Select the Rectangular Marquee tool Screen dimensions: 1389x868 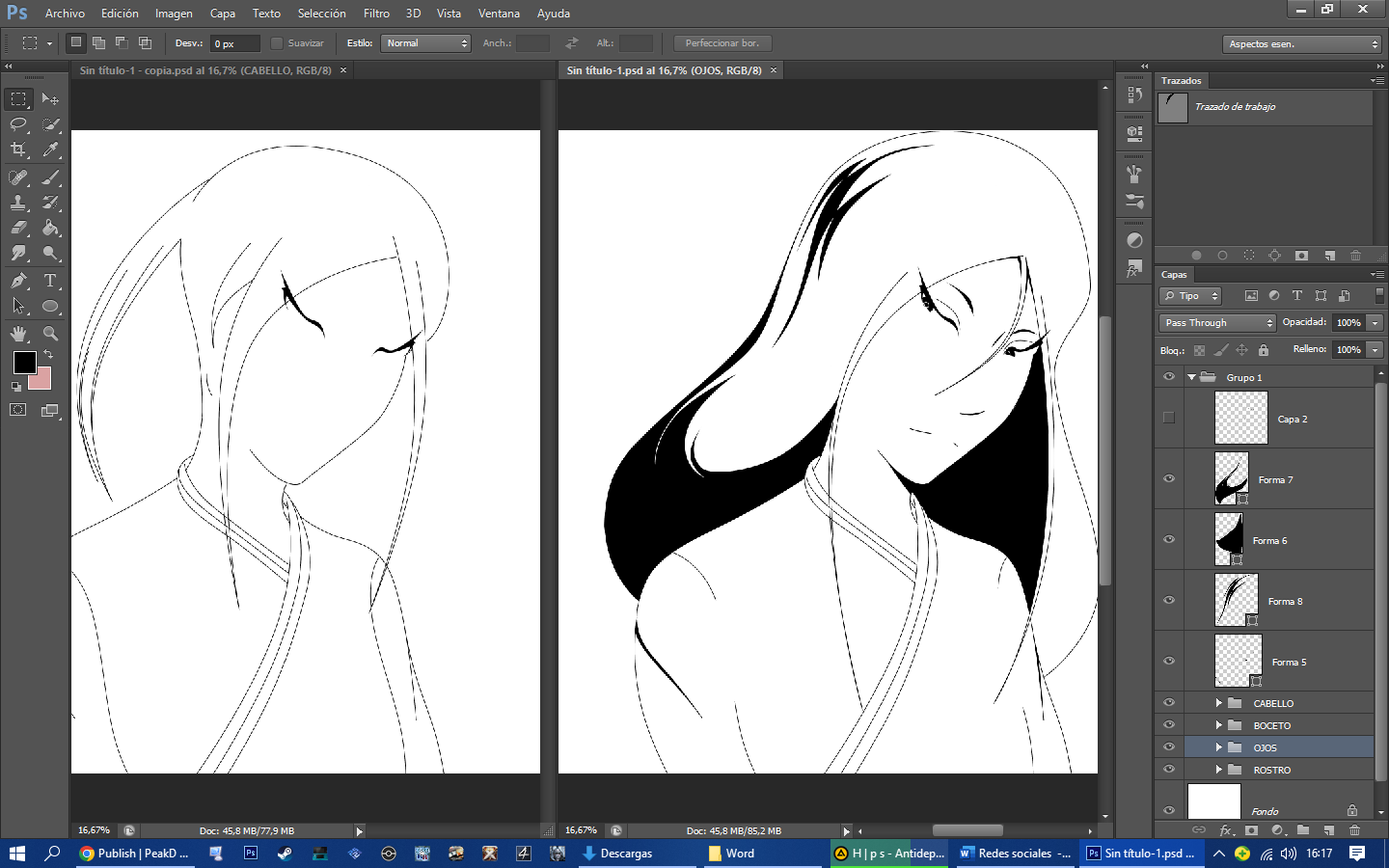point(18,99)
